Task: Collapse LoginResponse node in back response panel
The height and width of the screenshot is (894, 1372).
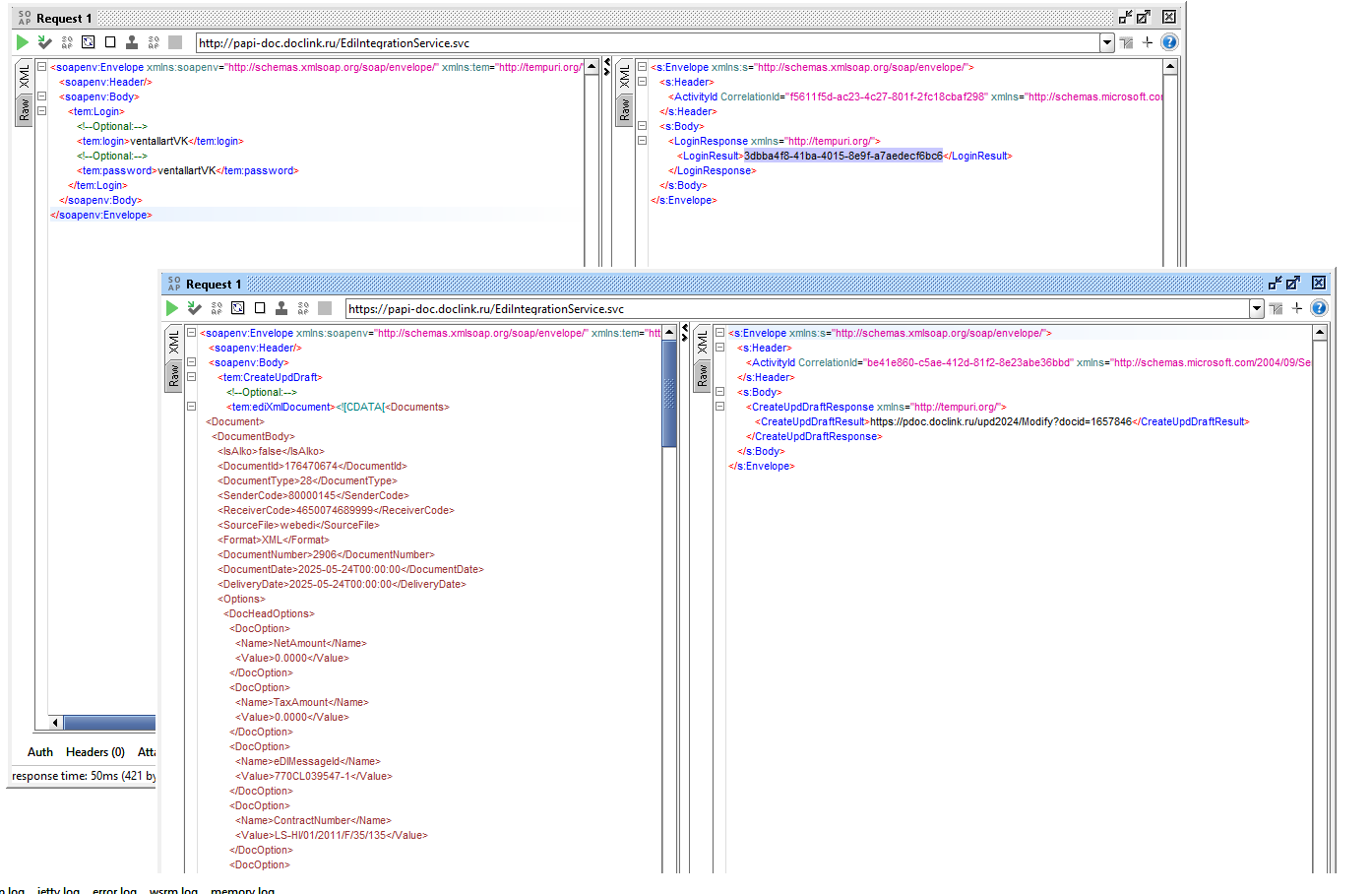Action: 642,141
